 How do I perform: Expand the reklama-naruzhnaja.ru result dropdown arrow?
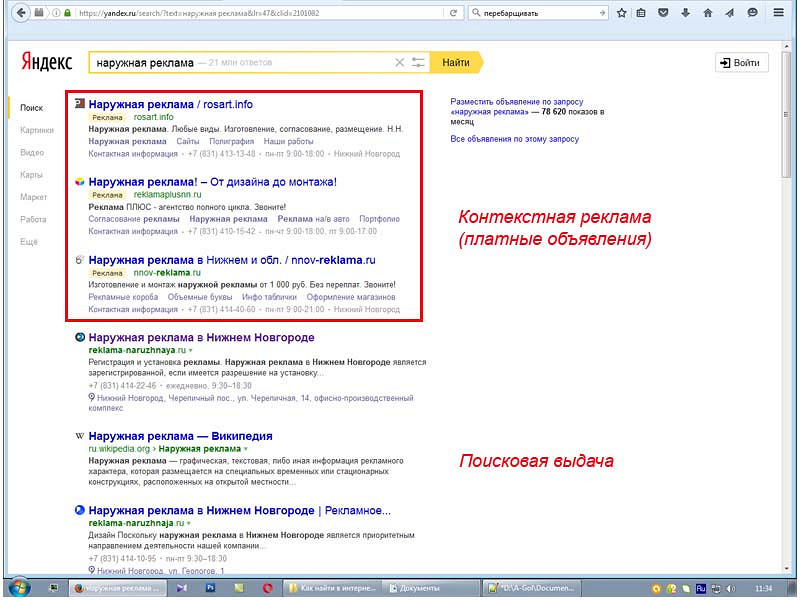click(x=188, y=523)
